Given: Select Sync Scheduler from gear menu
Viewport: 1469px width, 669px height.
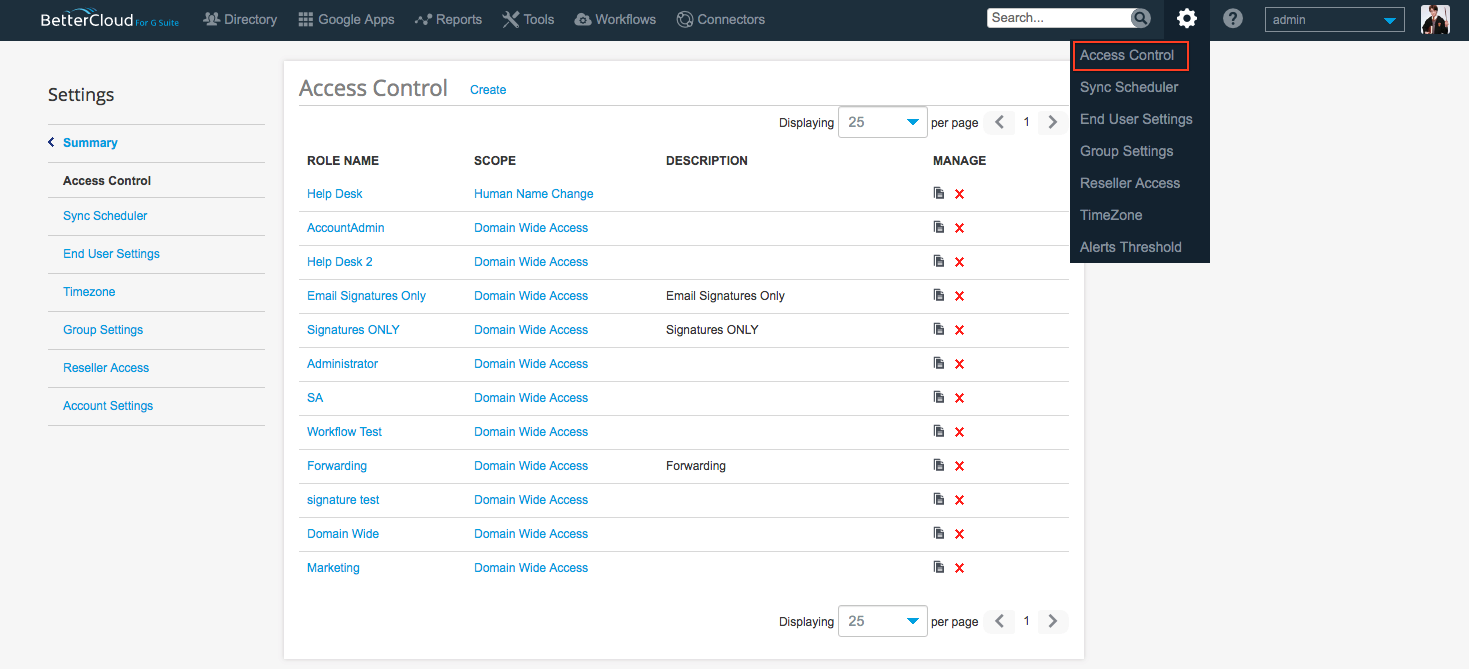Looking at the screenshot, I should [x=1129, y=87].
